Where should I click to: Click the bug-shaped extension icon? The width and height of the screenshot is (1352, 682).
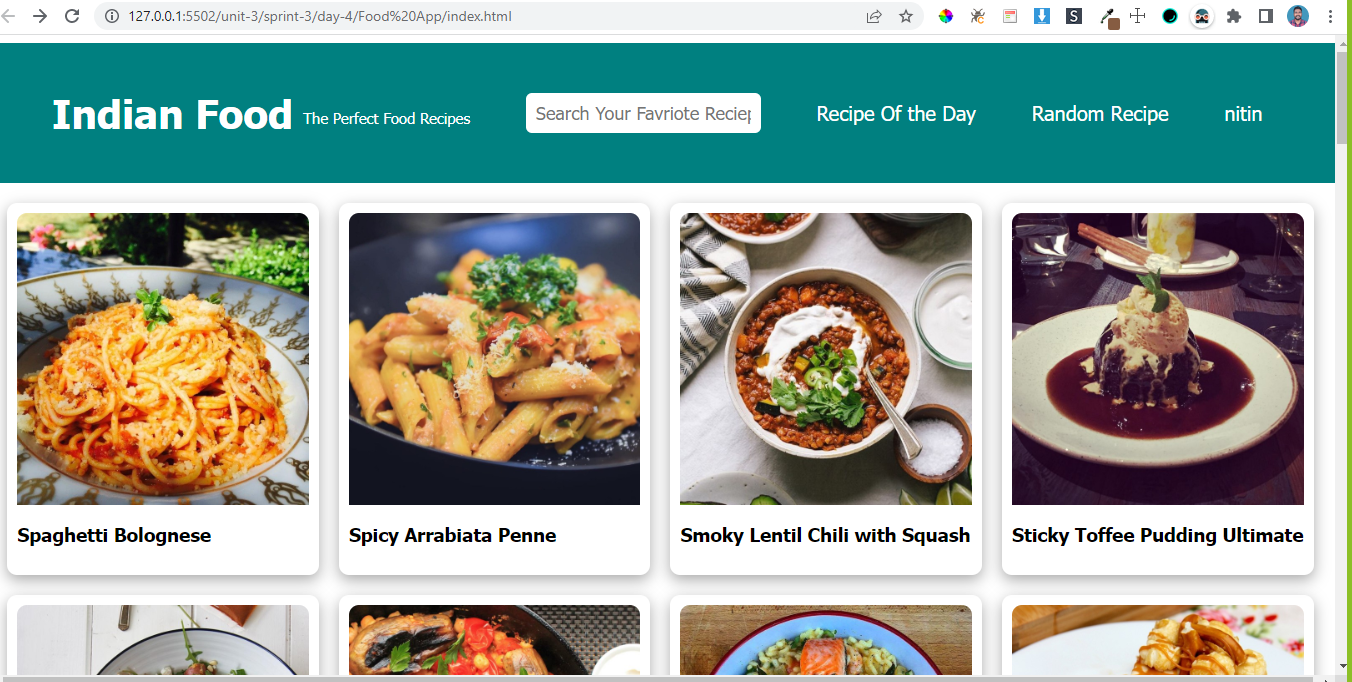[x=977, y=16]
